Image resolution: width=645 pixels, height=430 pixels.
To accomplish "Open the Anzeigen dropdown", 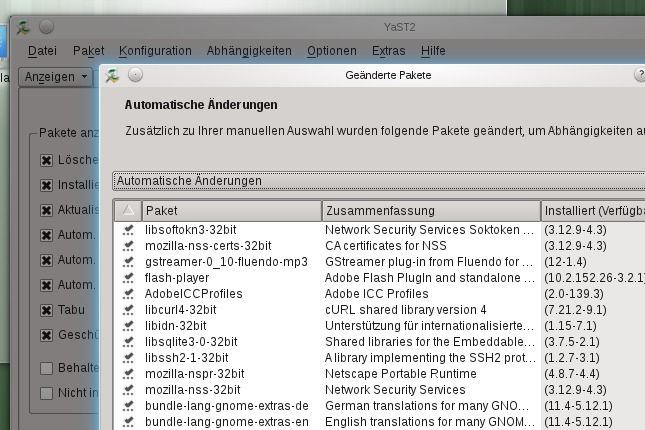I will [x=56, y=77].
